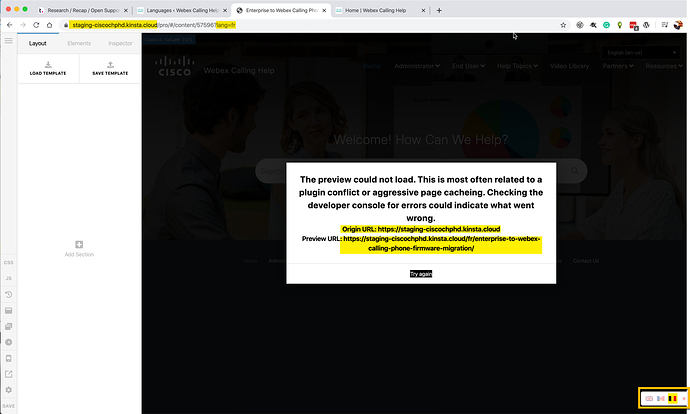Click the Cisco logo
The image size is (690, 414).
[175, 66]
